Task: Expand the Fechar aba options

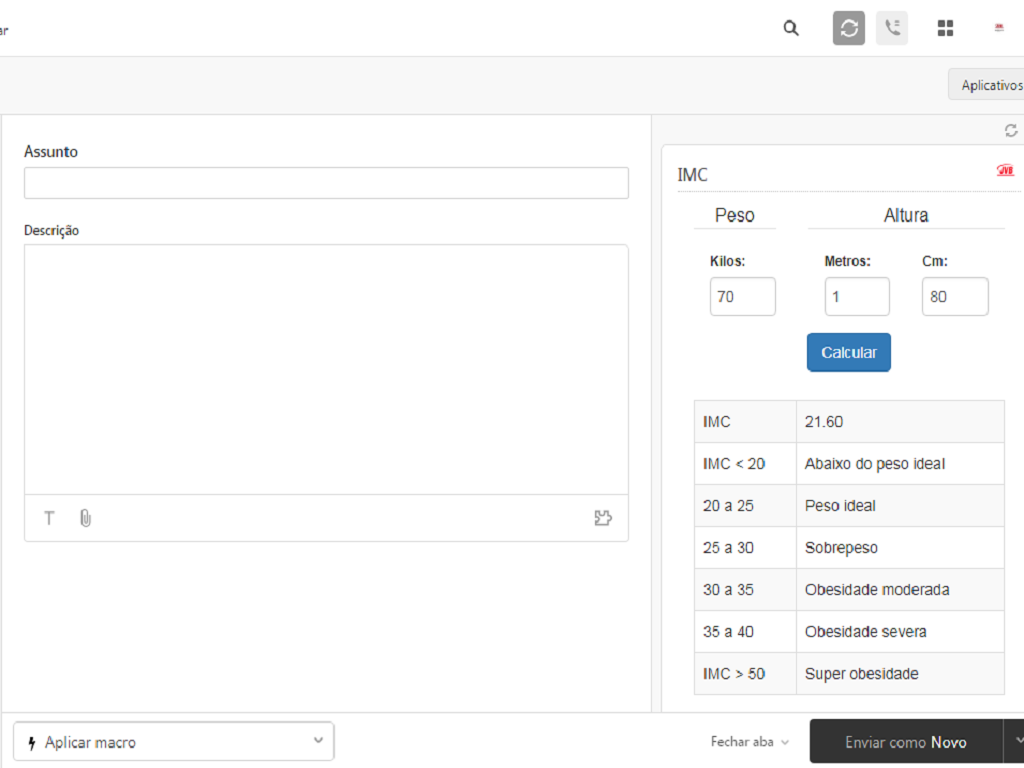Action: (x=749, y=742)
